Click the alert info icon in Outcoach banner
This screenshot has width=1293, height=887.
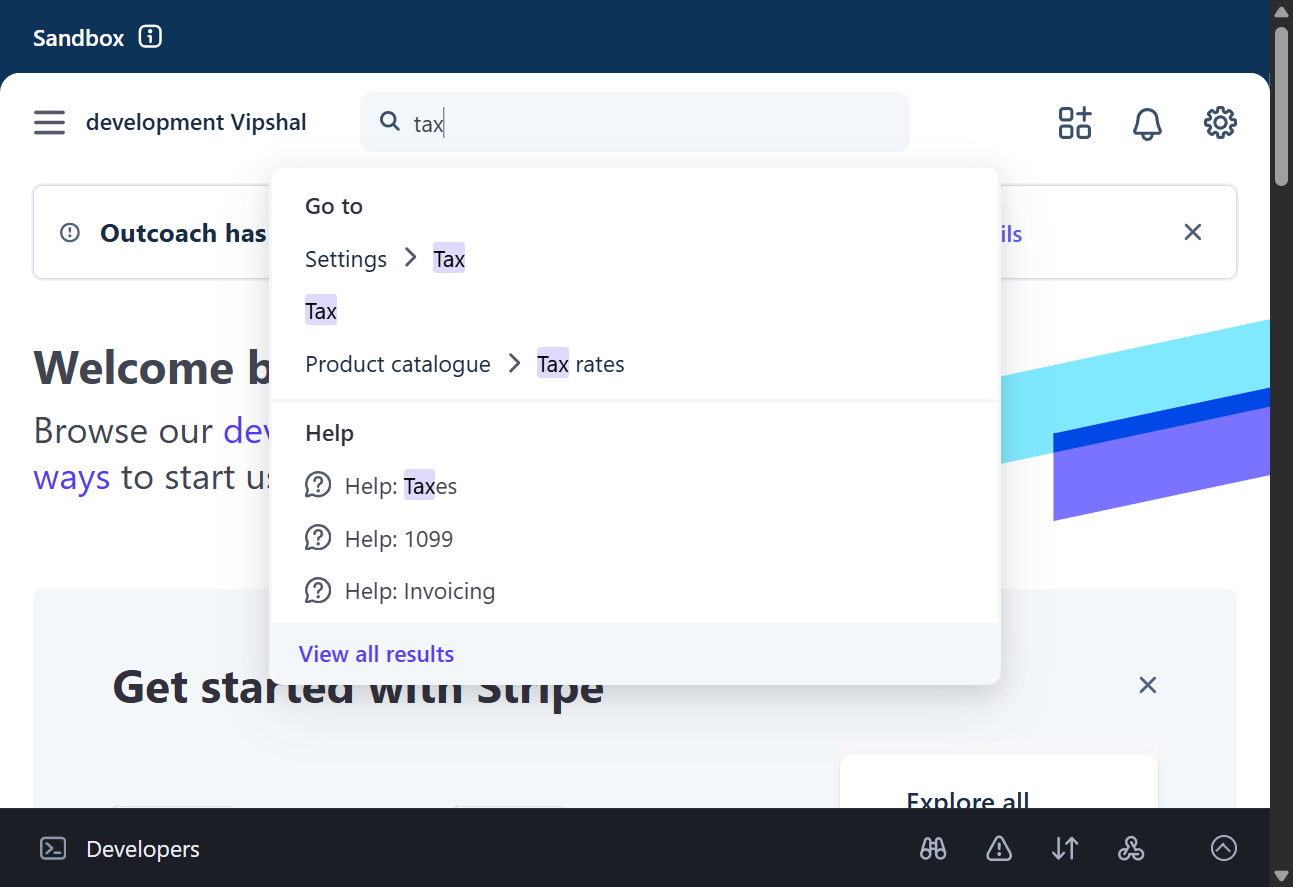click(x=70, y=232)
